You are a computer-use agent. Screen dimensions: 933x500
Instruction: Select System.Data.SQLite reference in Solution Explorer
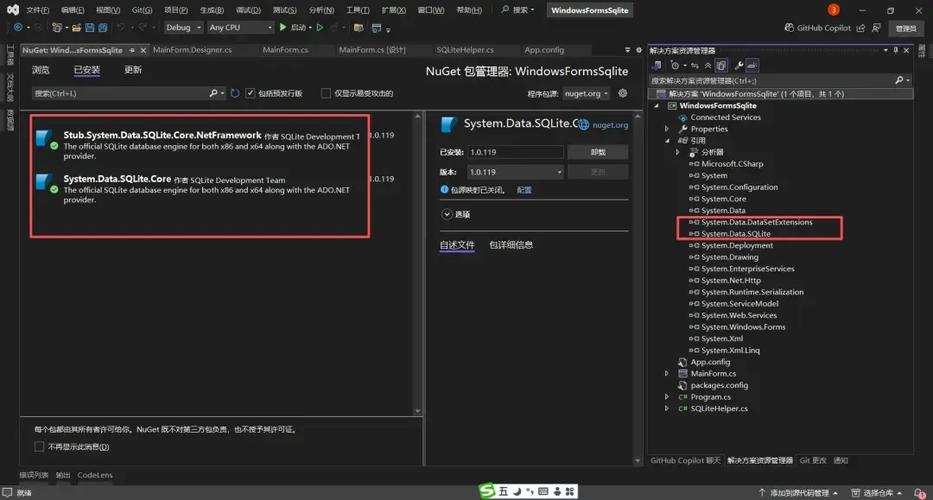click(735, 234)
